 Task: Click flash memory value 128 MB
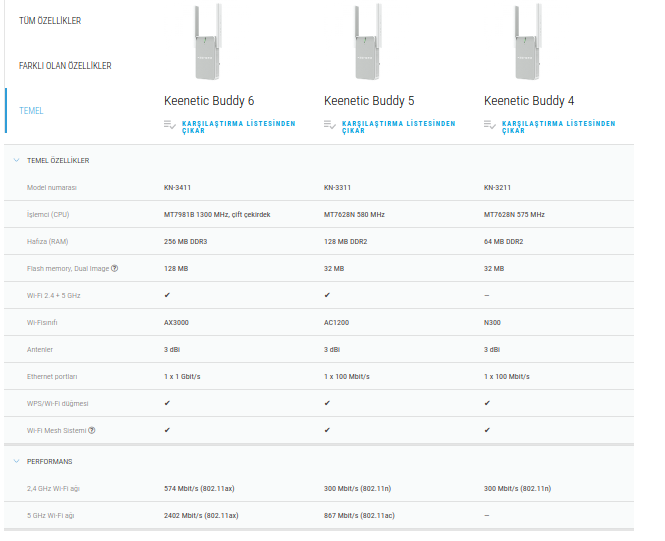point(176,269)
